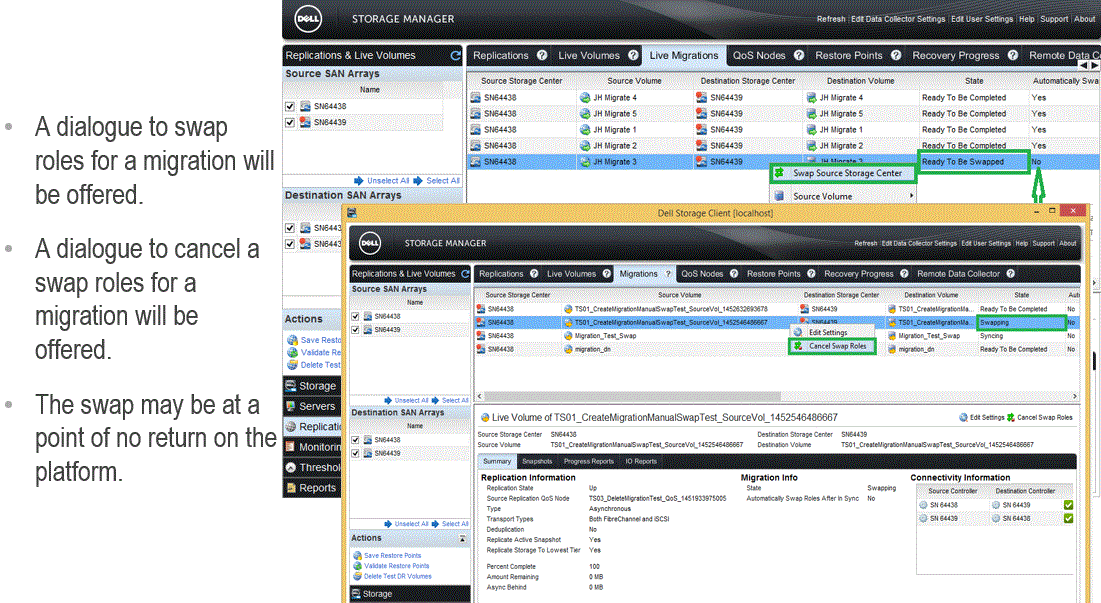Toggle second Destination SAN Arrays checkbox in back window

click(289, 244)
